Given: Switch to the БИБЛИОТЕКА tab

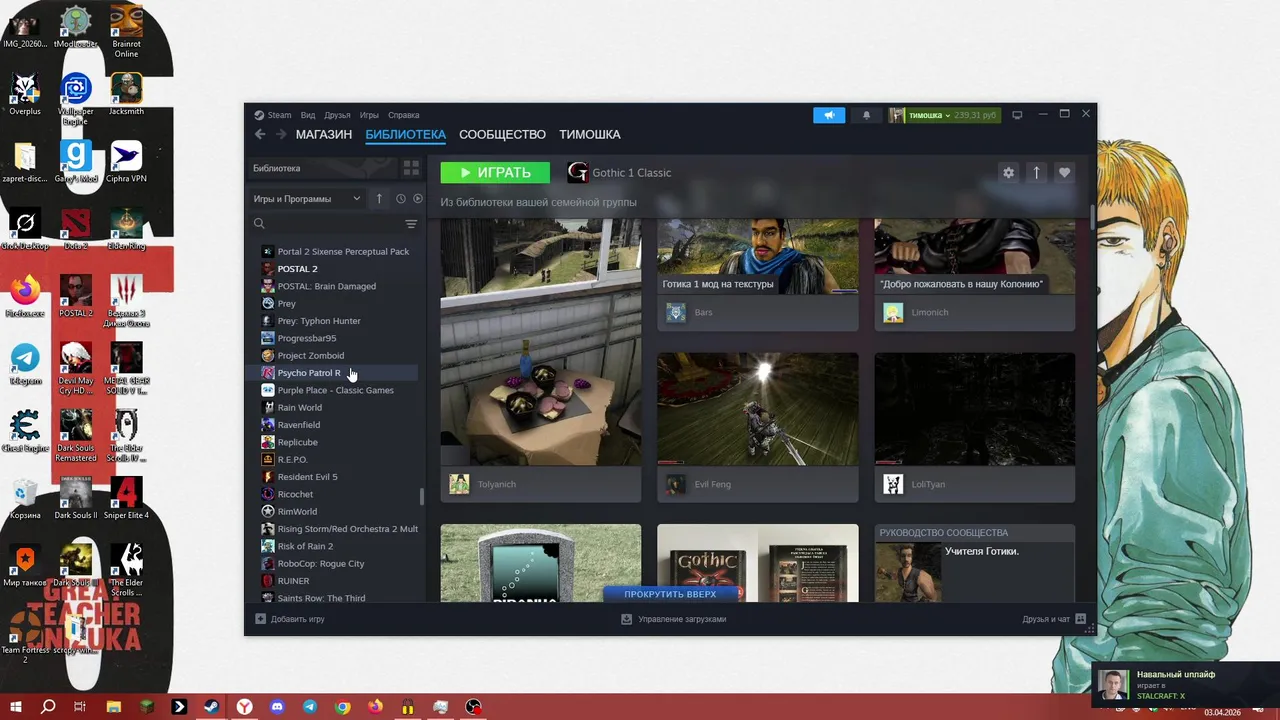Looking at the screenshot, I should (405, 134).
